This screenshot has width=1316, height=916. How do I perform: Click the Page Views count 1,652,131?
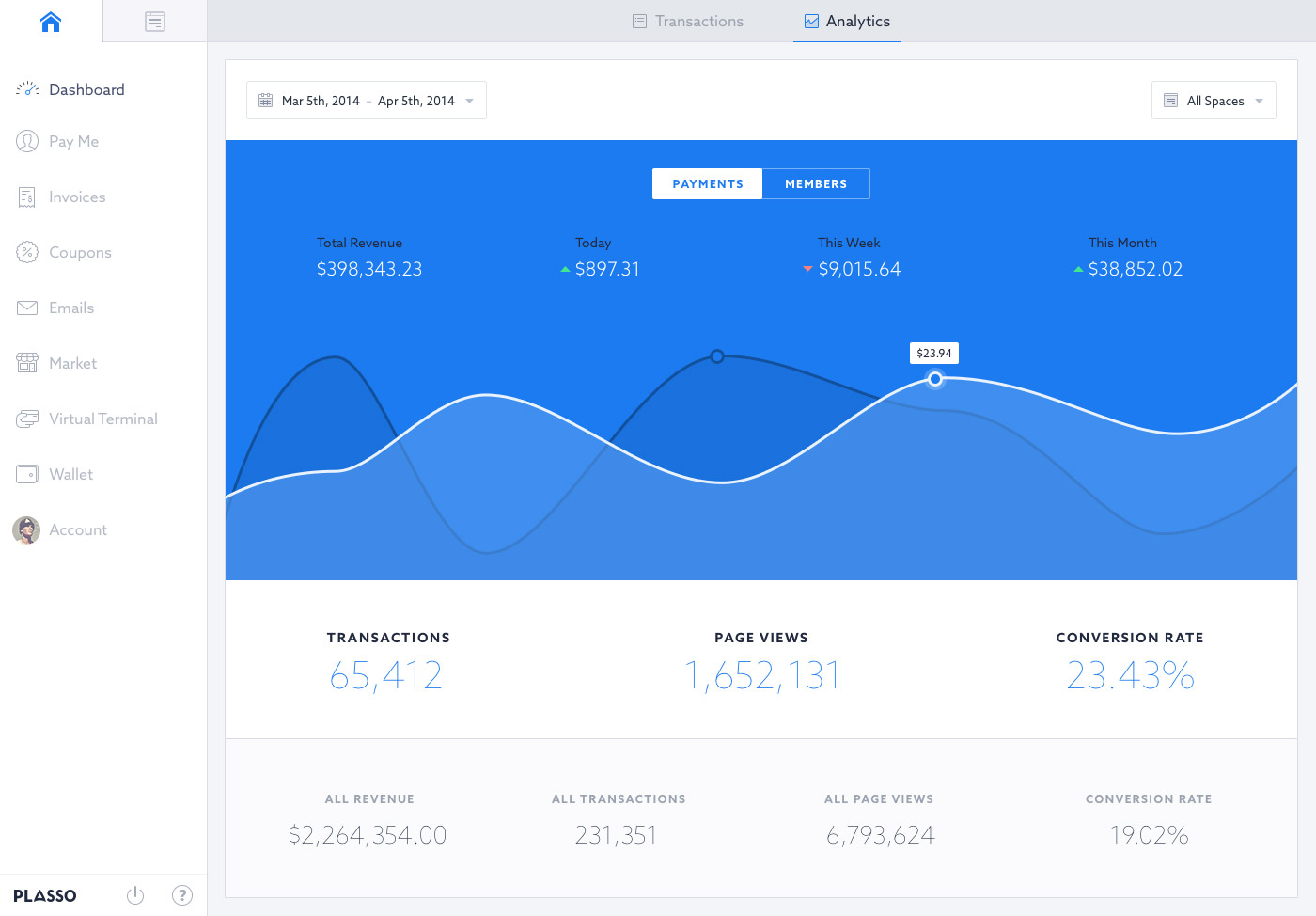(x=761, y=676)
